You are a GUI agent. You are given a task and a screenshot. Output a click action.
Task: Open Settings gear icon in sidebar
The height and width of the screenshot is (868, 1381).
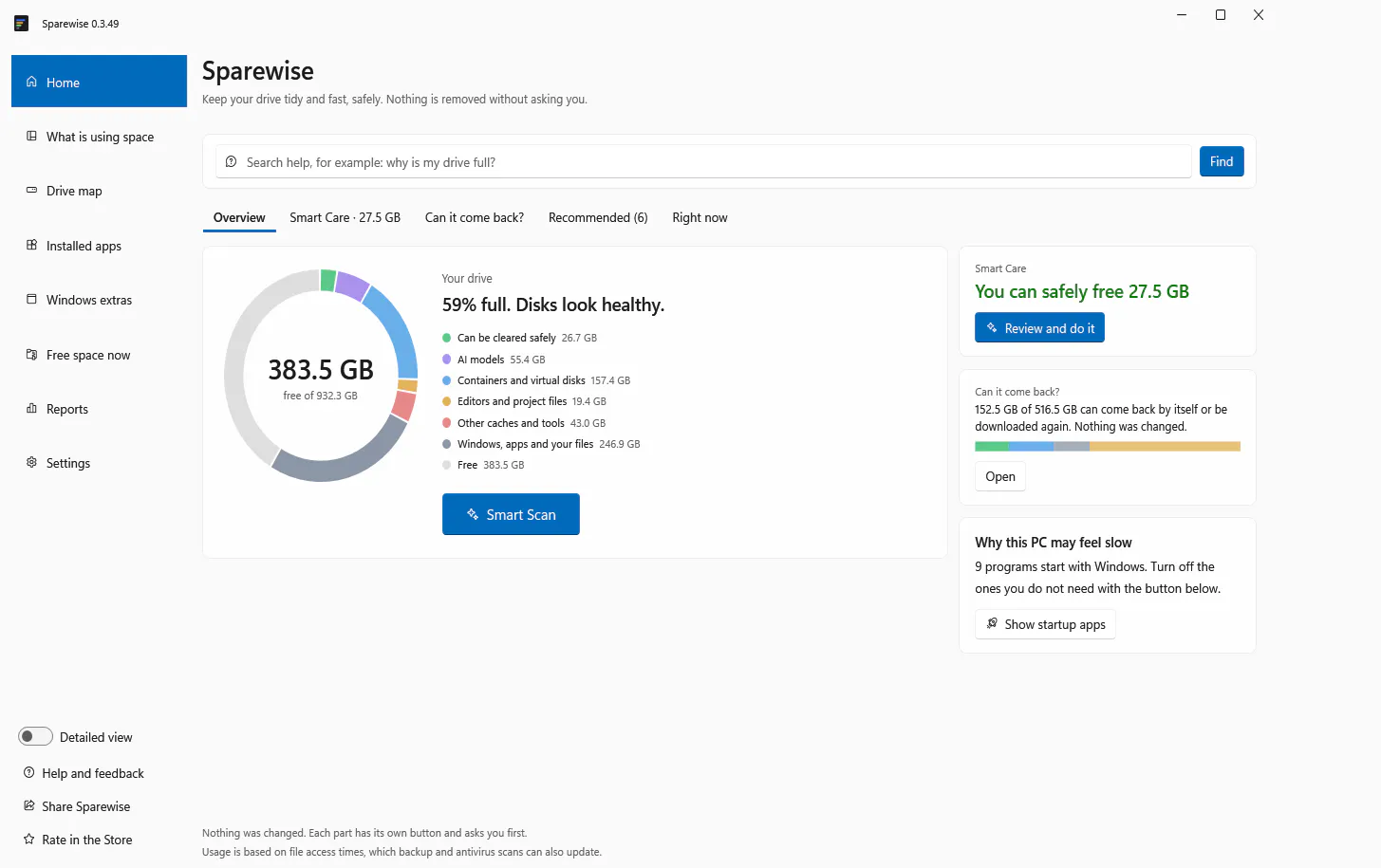(x=31, y=462)
